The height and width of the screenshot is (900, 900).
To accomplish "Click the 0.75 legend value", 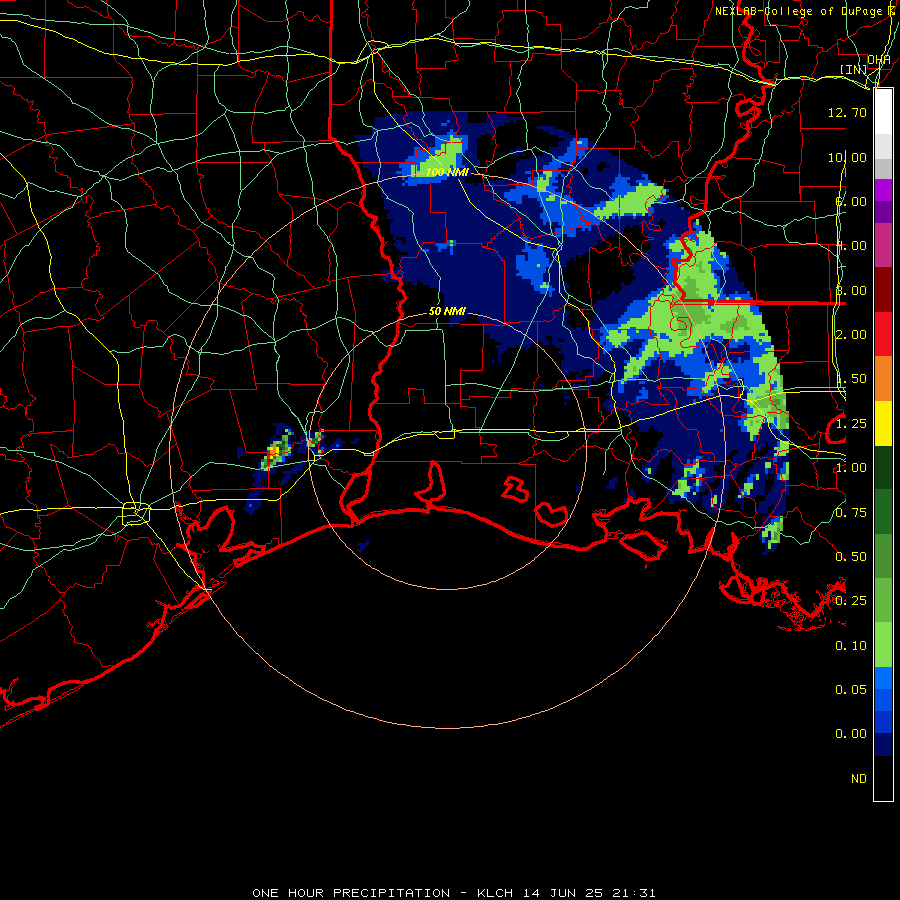I will point(851,513).
